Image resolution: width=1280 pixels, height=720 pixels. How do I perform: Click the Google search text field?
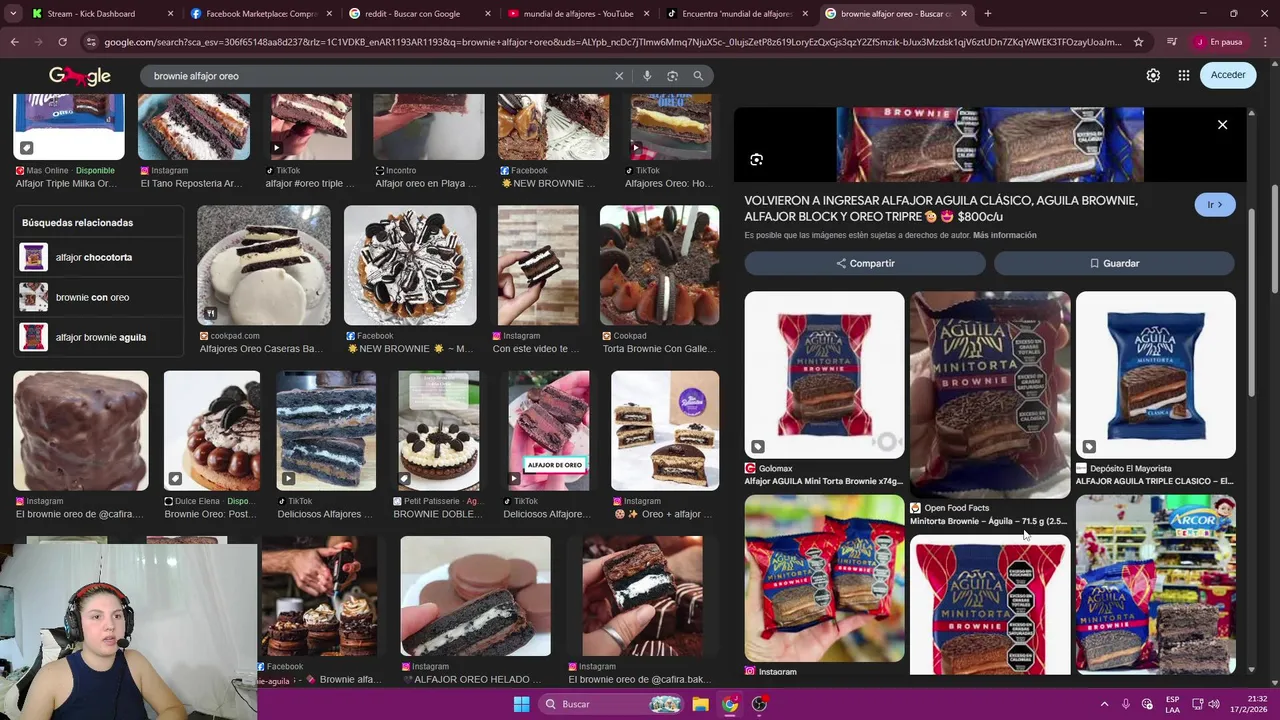pos(380,76)
